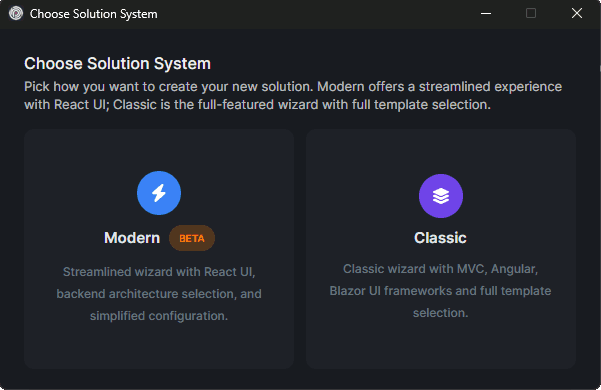This screenshot has width=601, height=390.
Task: Click the 'Pick how you want to create' subtitle text
Action: coord(293,95)
